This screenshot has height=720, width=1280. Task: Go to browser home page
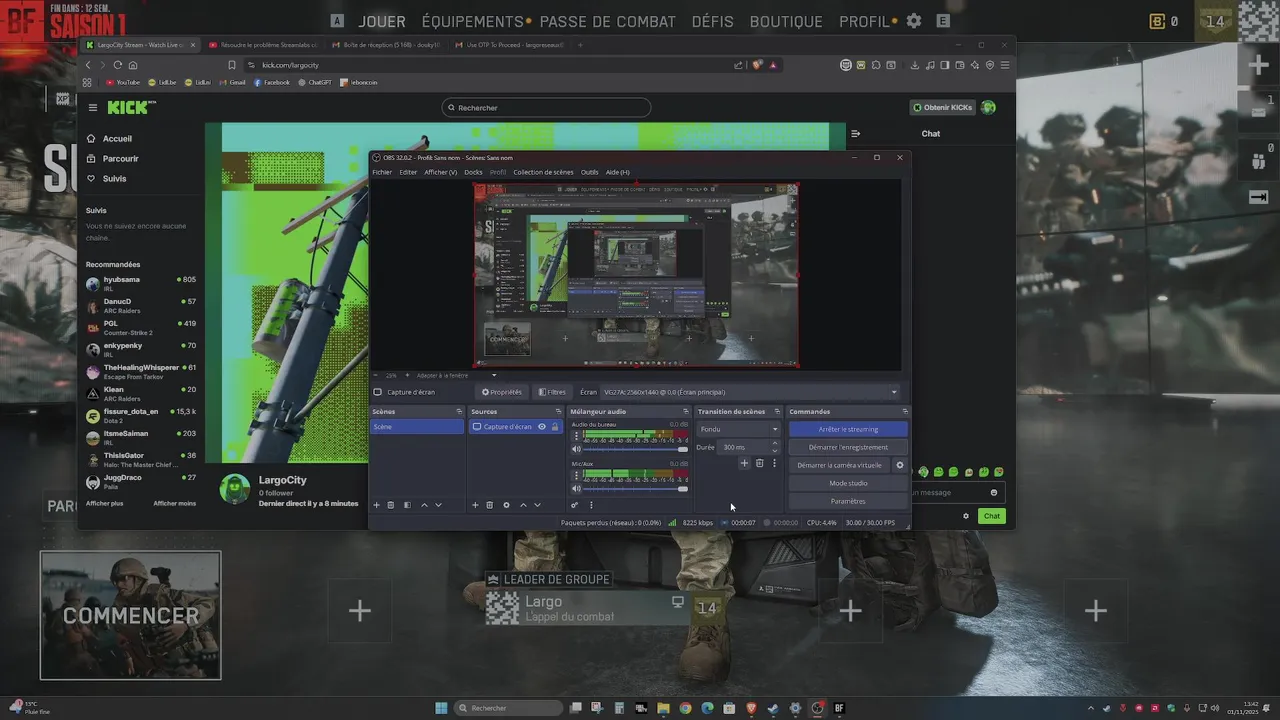click(133, 65)
